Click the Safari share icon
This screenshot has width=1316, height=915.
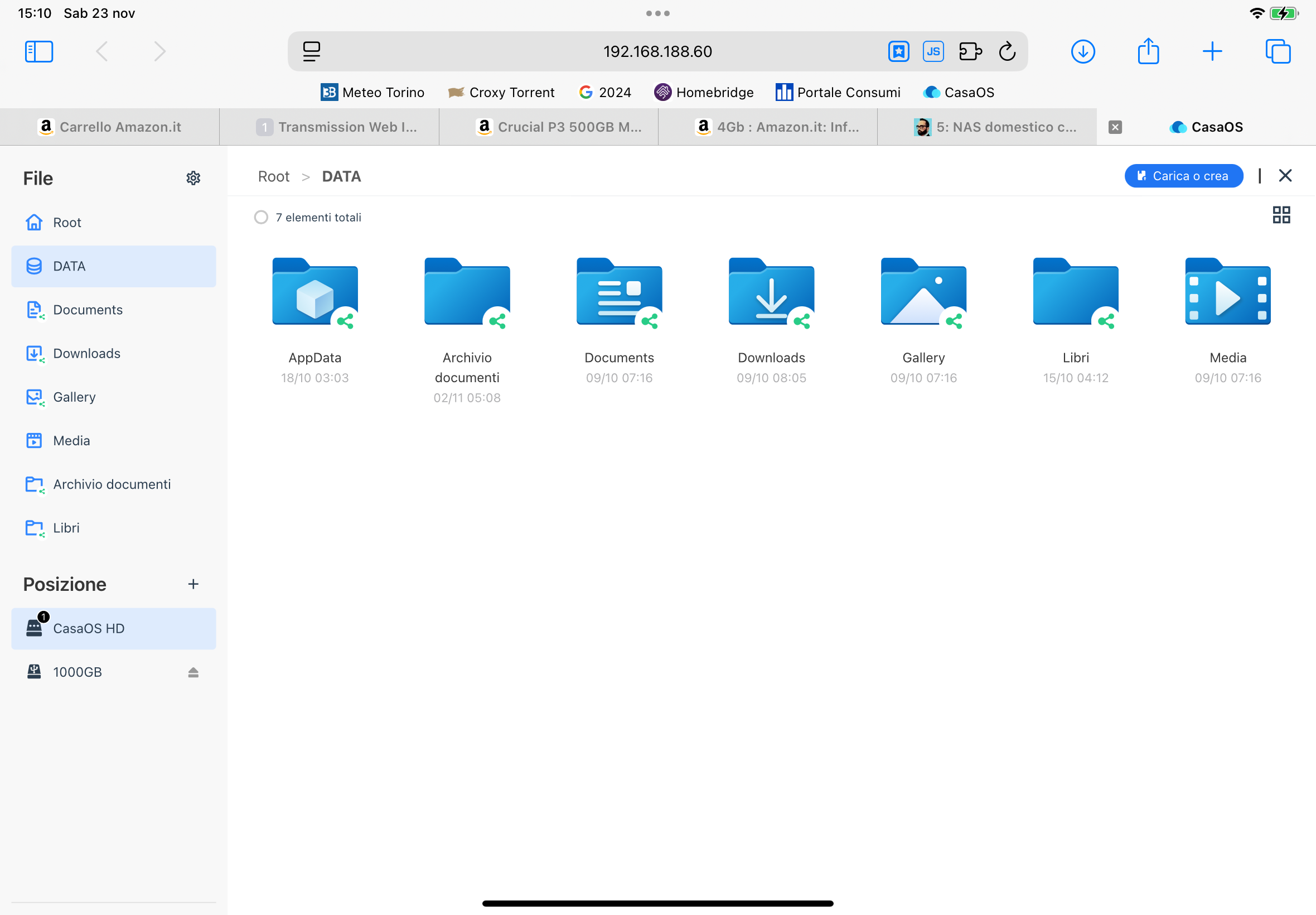pyautogui.click(x=1148, y=51)
